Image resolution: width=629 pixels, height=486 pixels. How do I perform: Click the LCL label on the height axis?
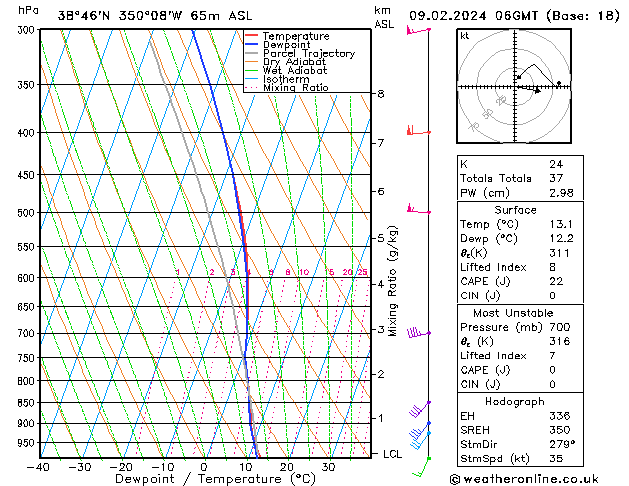[x=392, y=454]
